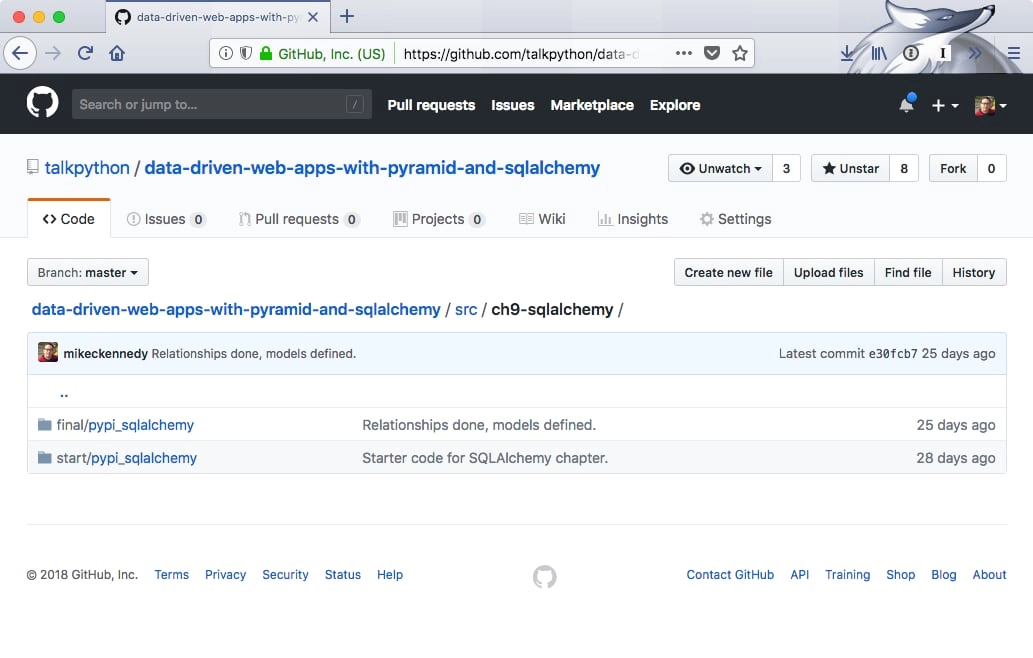Open the Branch: master dropdown
The height and width of the screenshot is (658, 1033).
click(88, 272)
